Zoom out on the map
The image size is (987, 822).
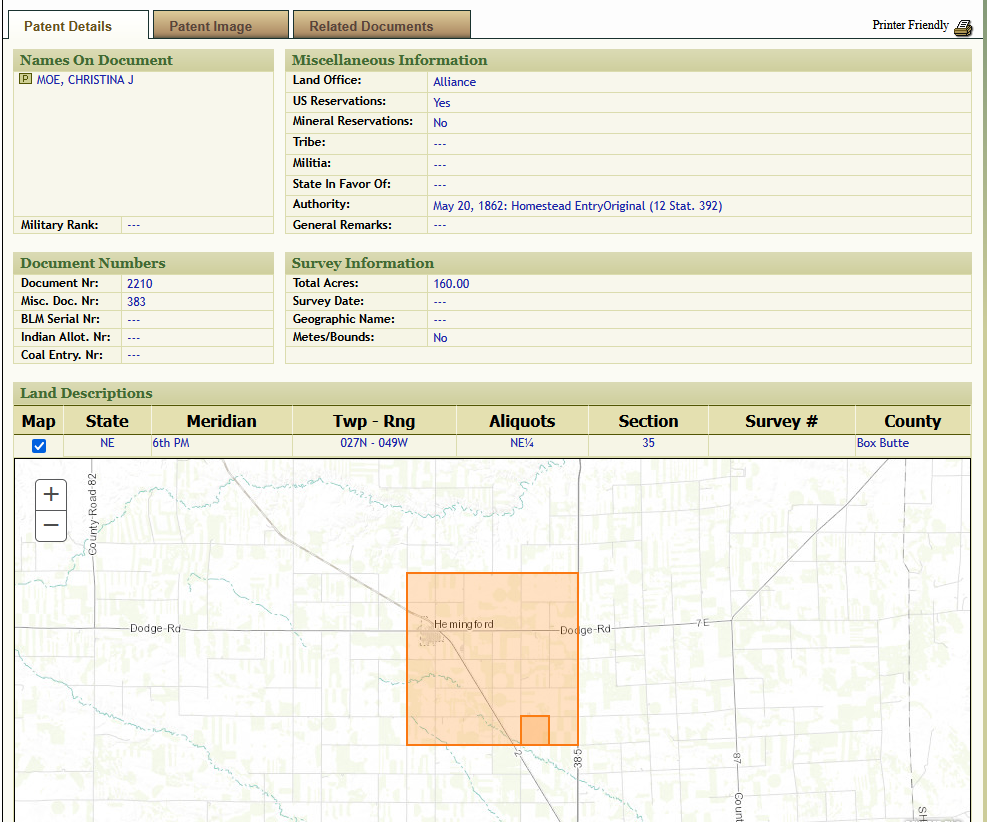[x=51, y=525]
